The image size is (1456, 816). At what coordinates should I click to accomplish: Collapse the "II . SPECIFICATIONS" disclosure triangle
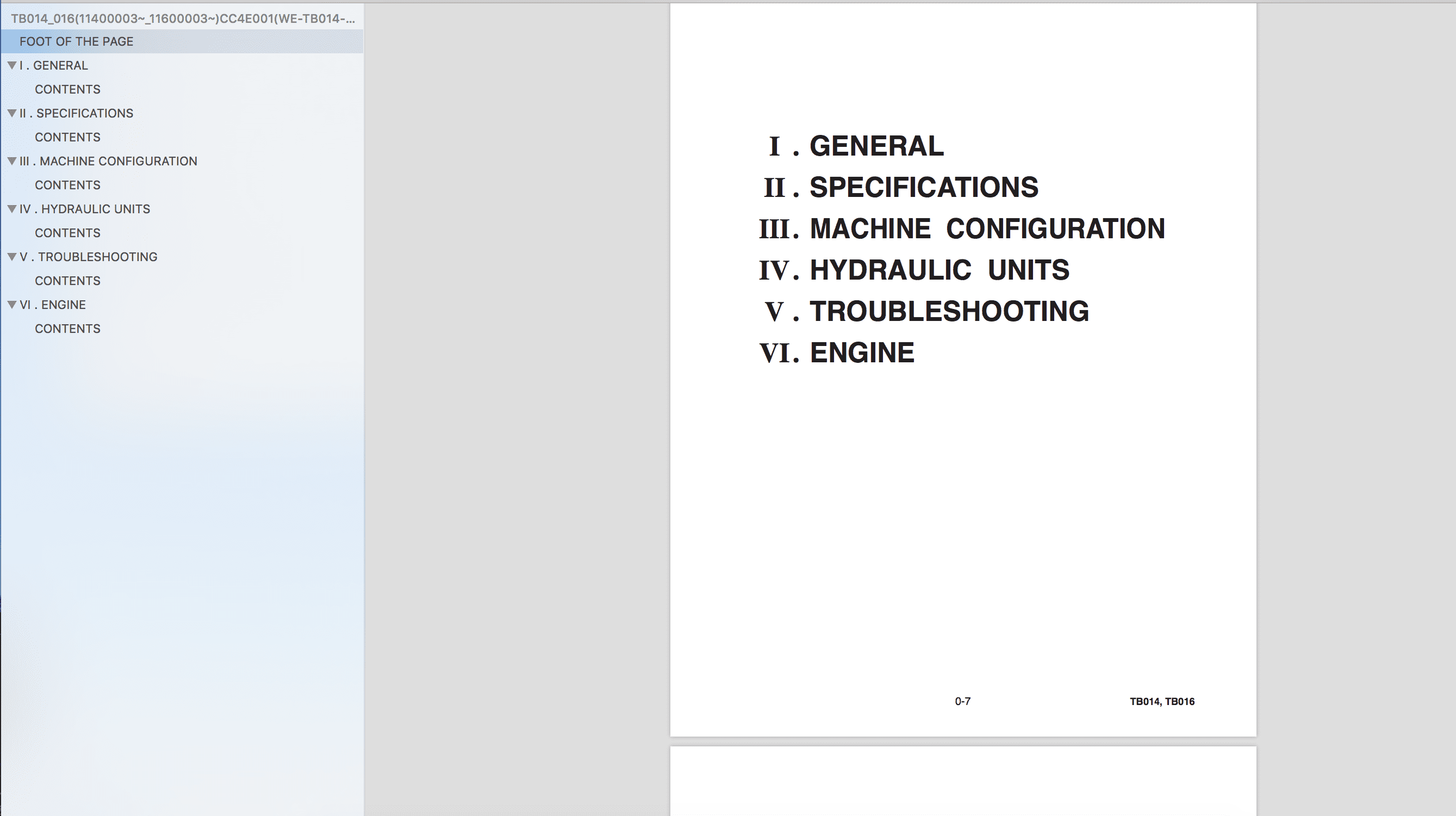[13, 113]
